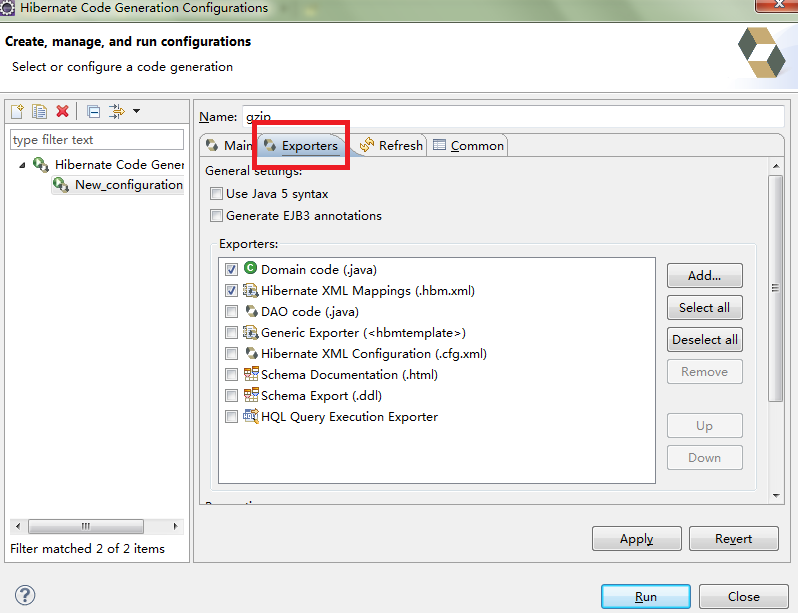
Task: Click the Refresh tab arrows icon
Action: (x=367, y=145)
